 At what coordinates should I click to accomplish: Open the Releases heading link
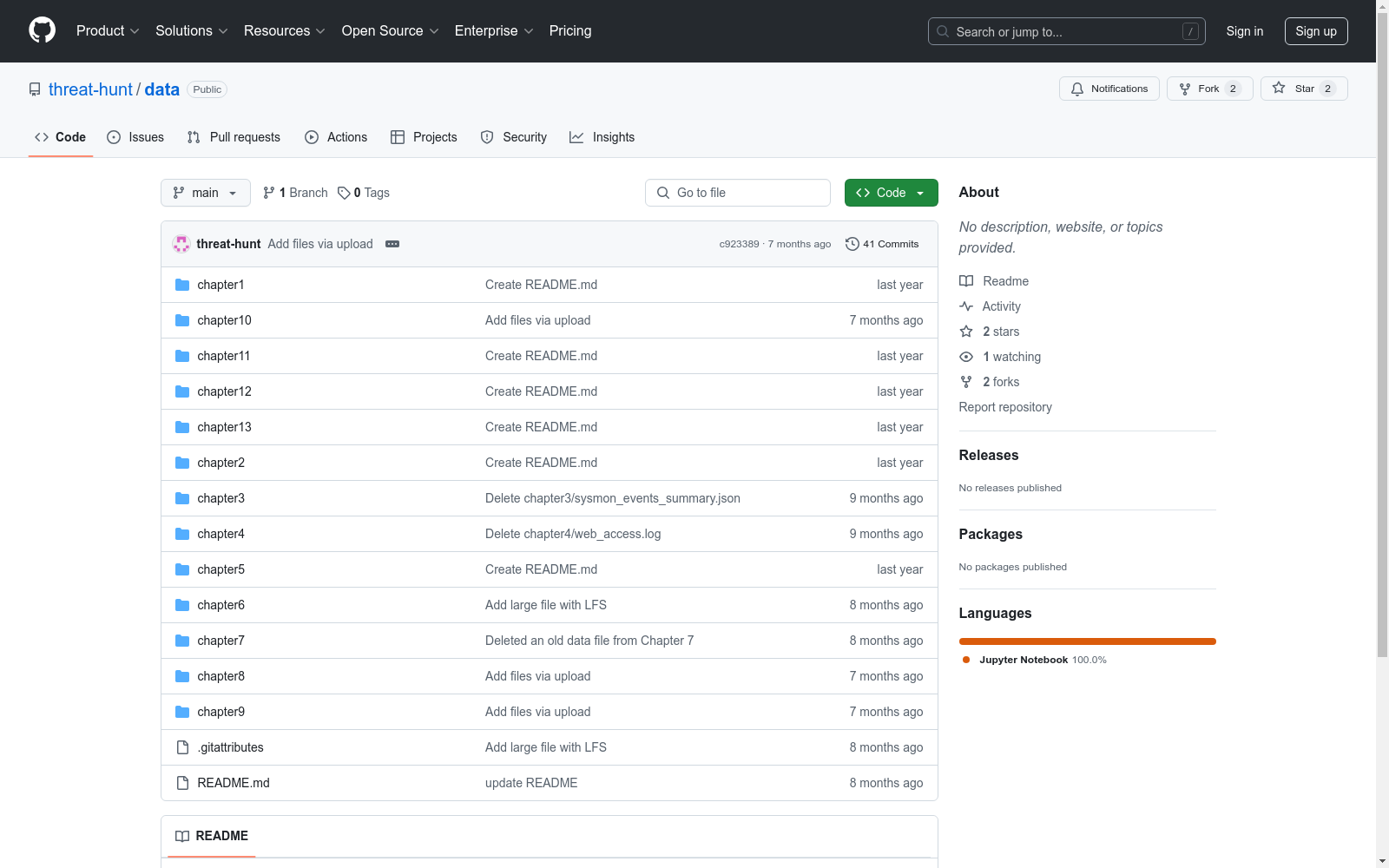point(989,455)
